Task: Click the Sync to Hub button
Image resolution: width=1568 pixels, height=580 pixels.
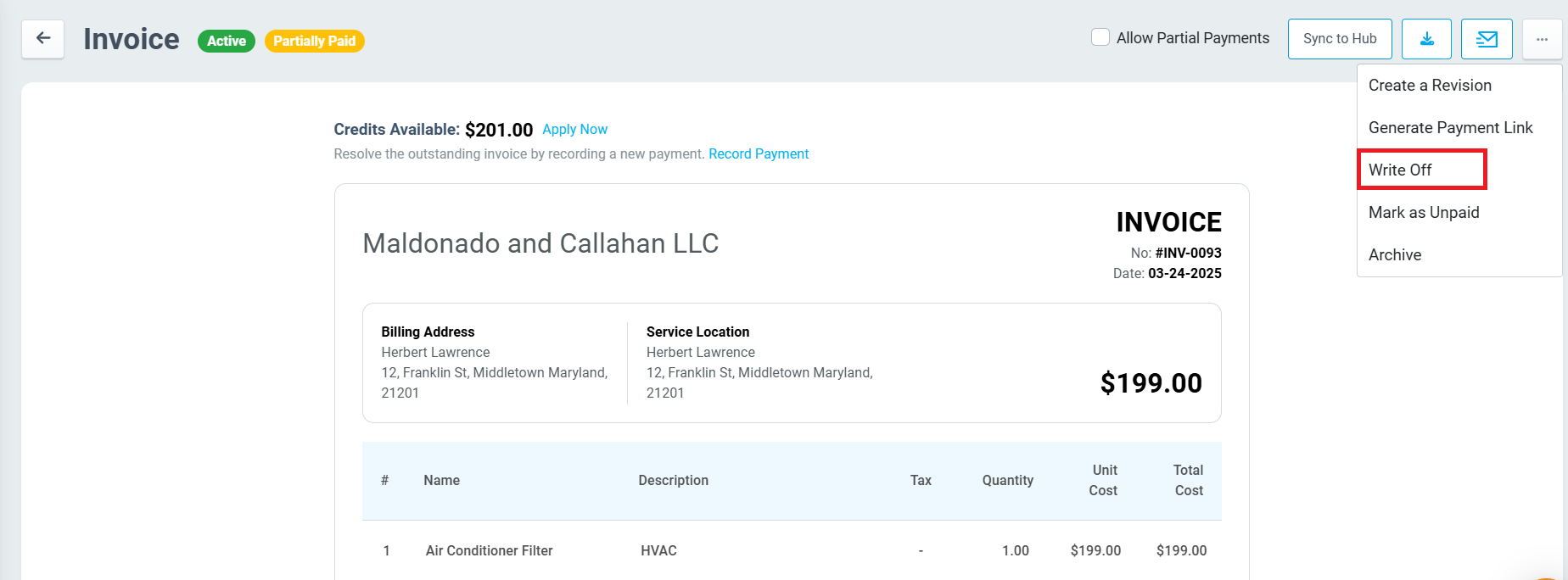Action: [x=1339, y=39]
